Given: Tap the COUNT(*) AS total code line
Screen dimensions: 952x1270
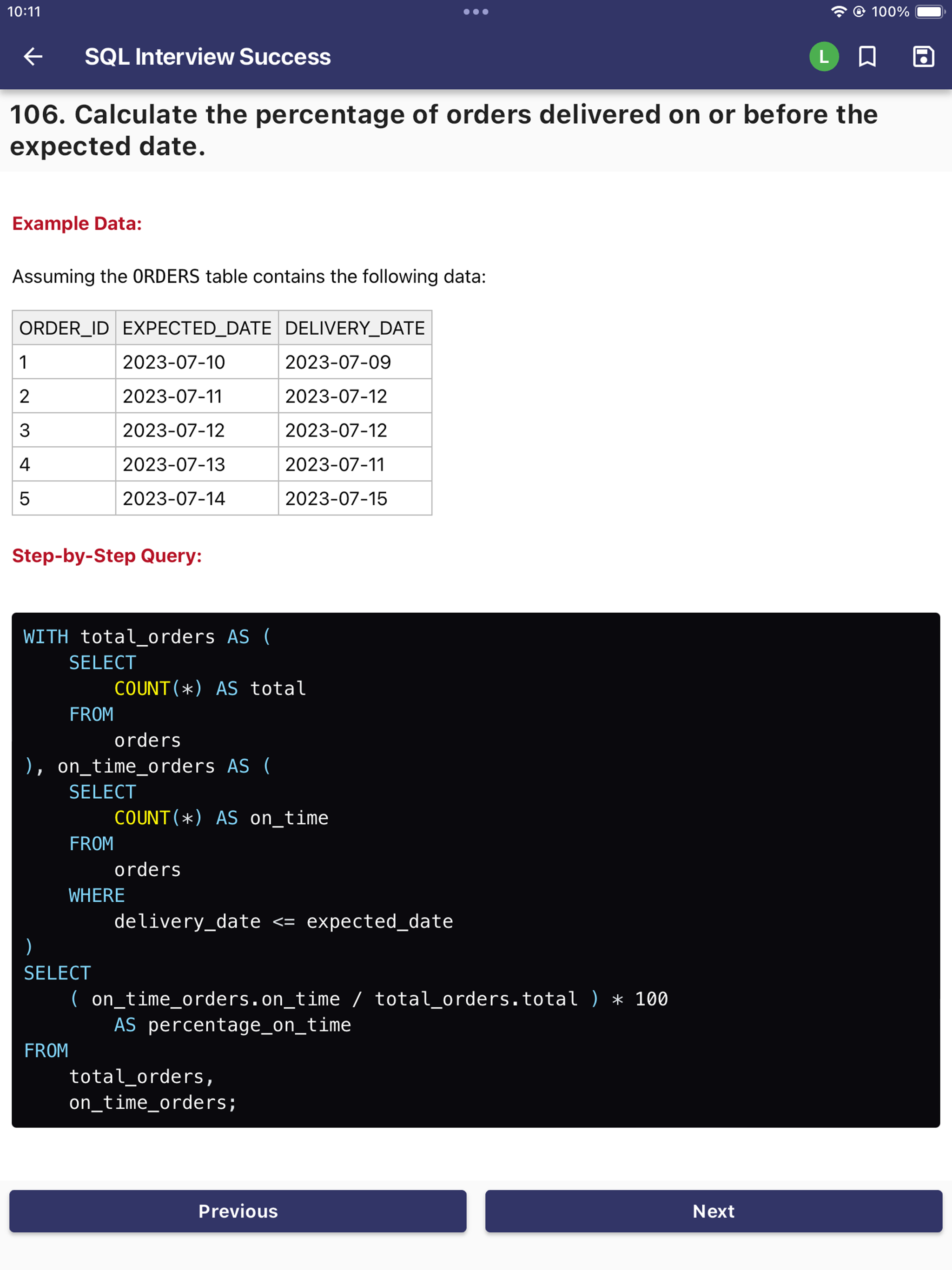Looking at the screenshot, I should tap(210, 688).
